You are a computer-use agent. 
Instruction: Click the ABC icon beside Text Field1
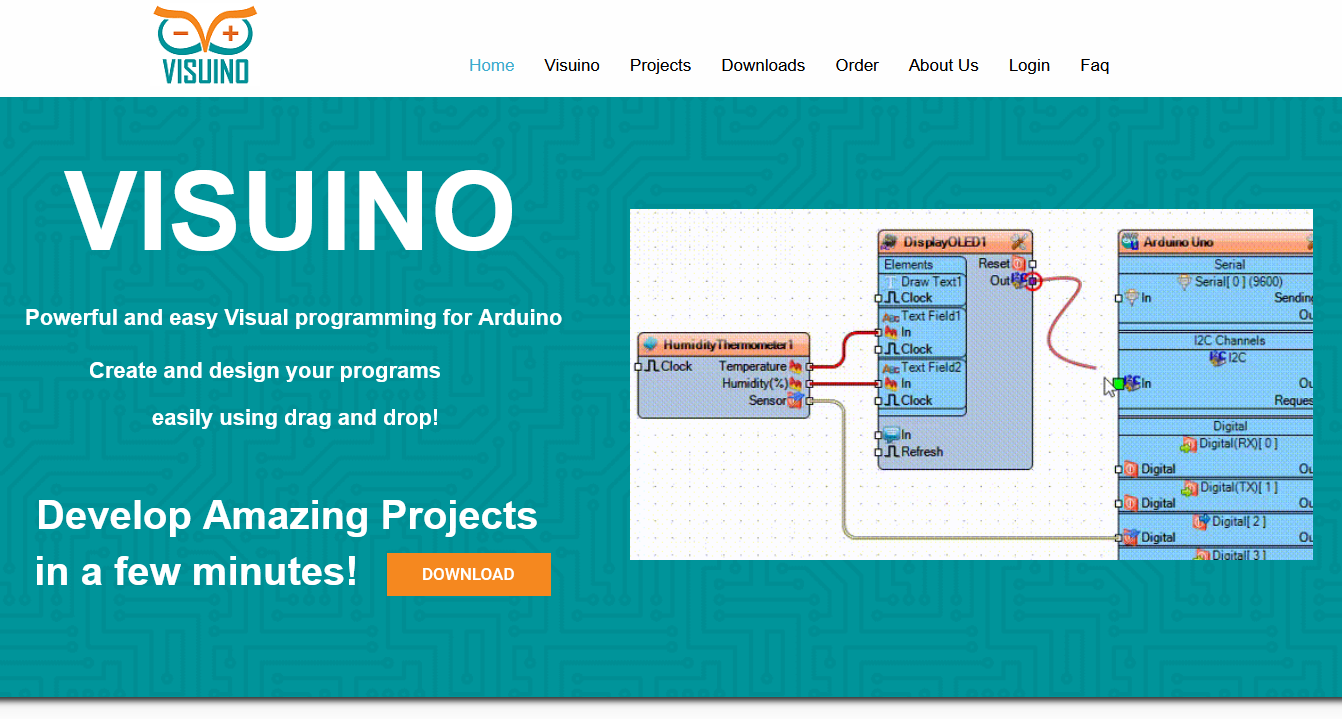[x=889, y=316]
